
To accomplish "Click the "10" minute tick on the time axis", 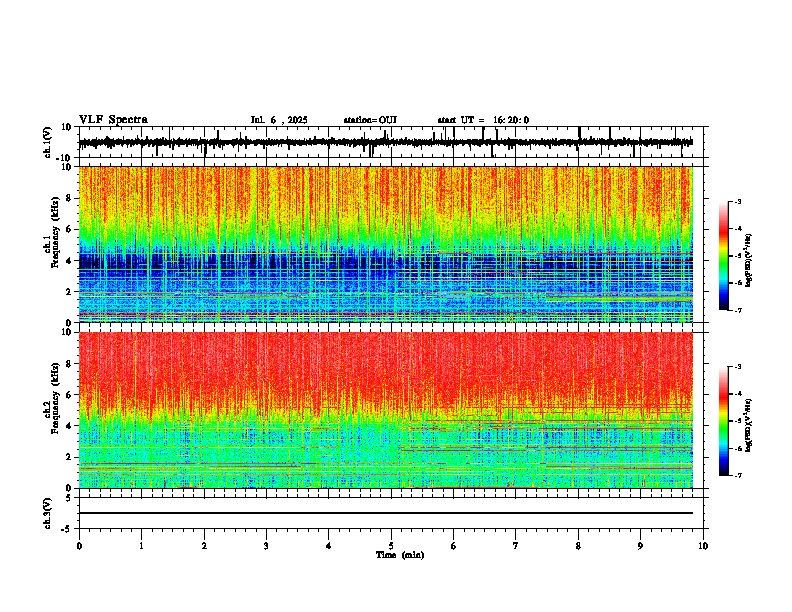I will (703, 546).
